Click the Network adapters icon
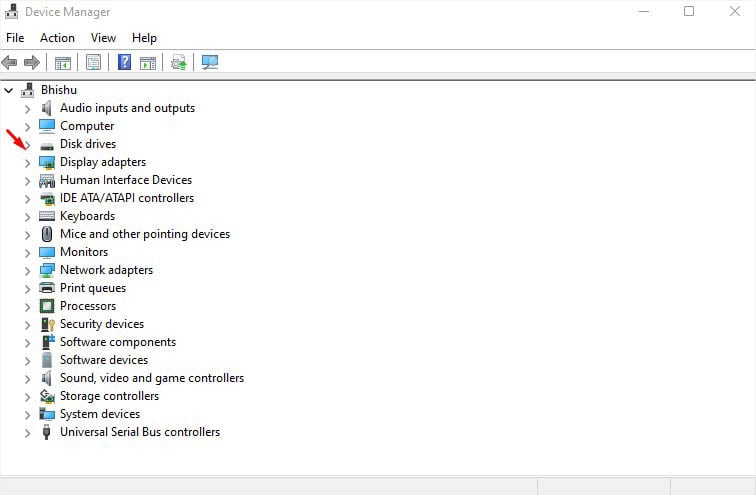 click(47, 270)
